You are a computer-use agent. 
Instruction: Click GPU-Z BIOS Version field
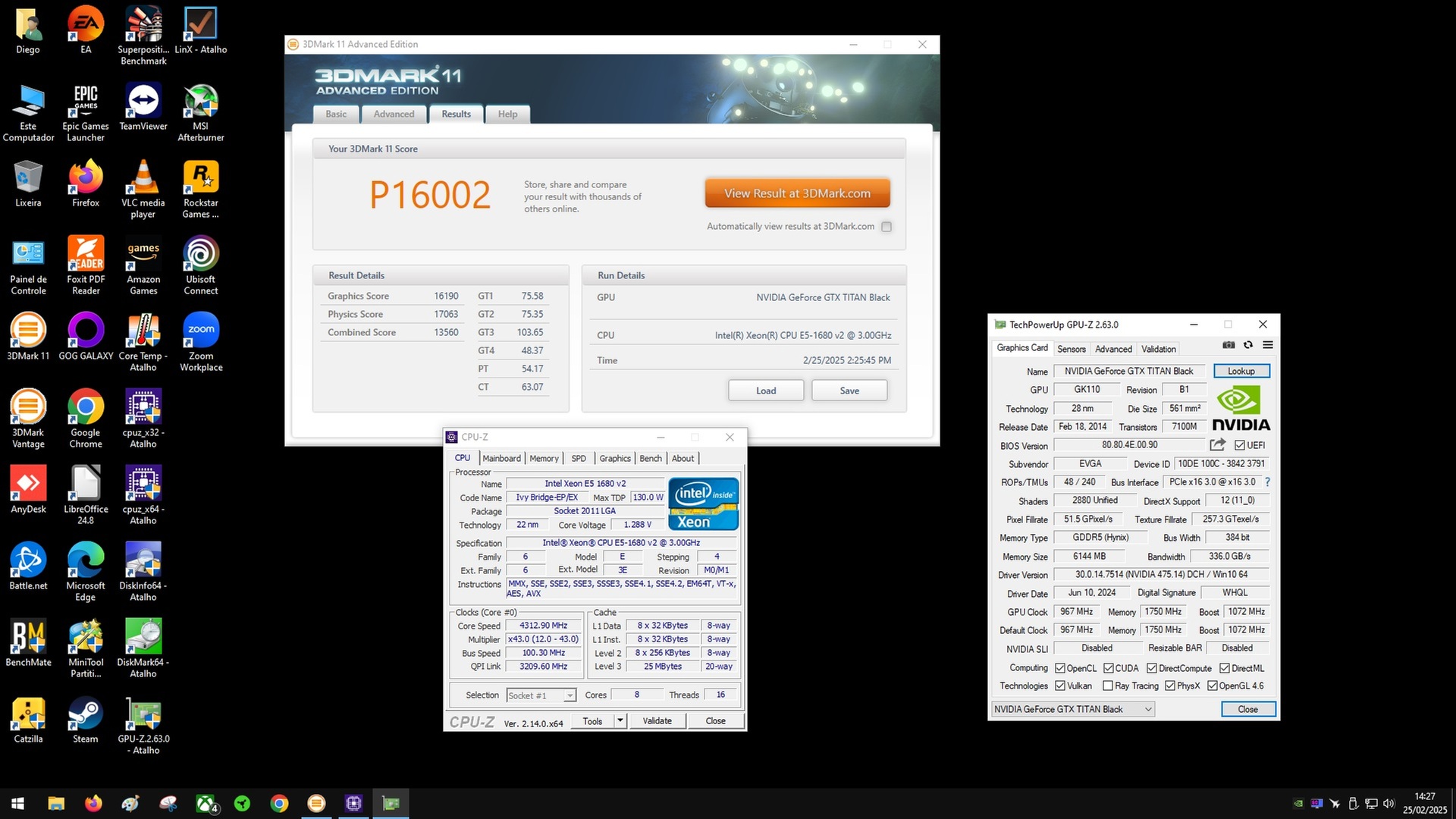coord(1129,445)
